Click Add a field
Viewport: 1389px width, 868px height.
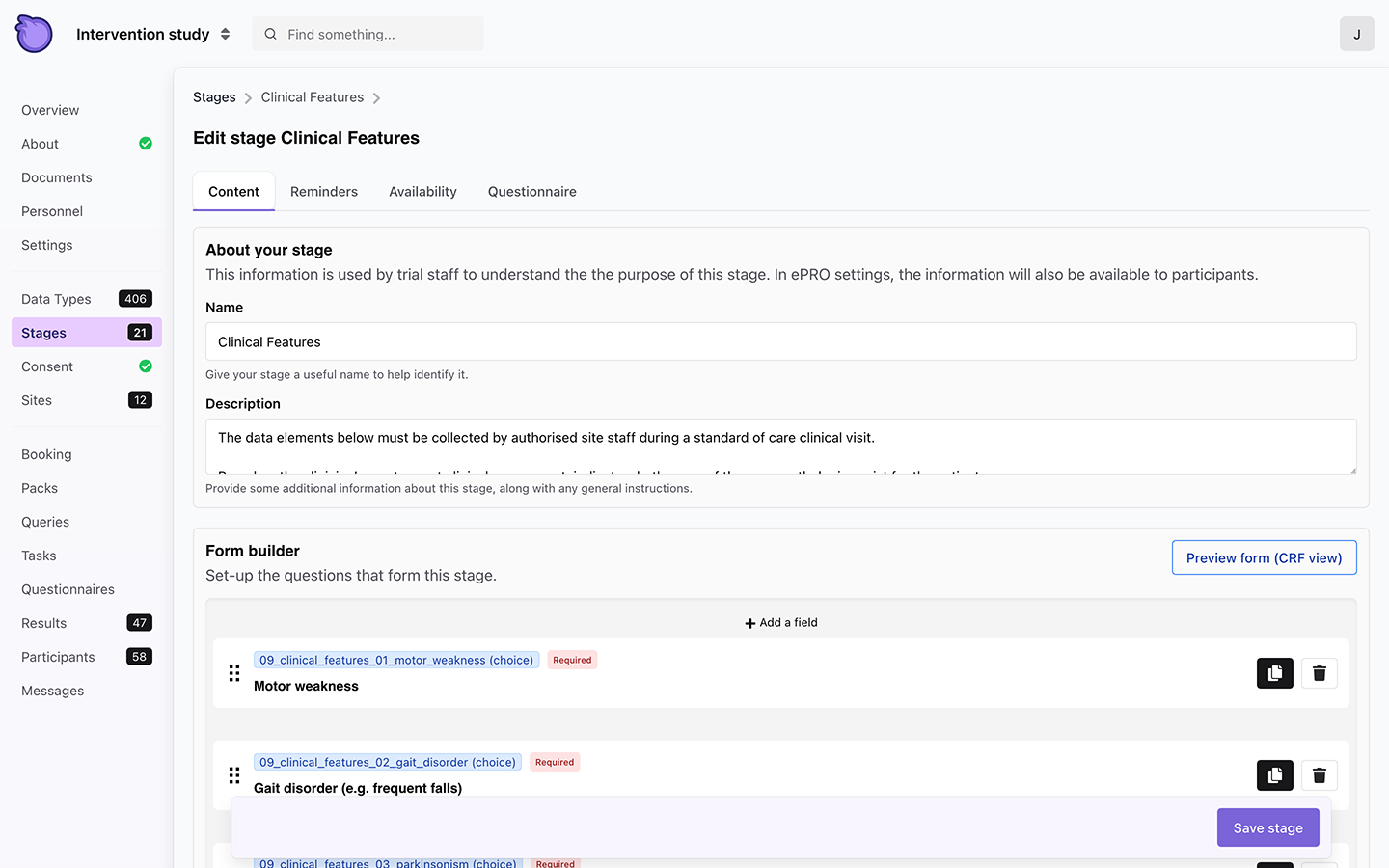[781, 623]
